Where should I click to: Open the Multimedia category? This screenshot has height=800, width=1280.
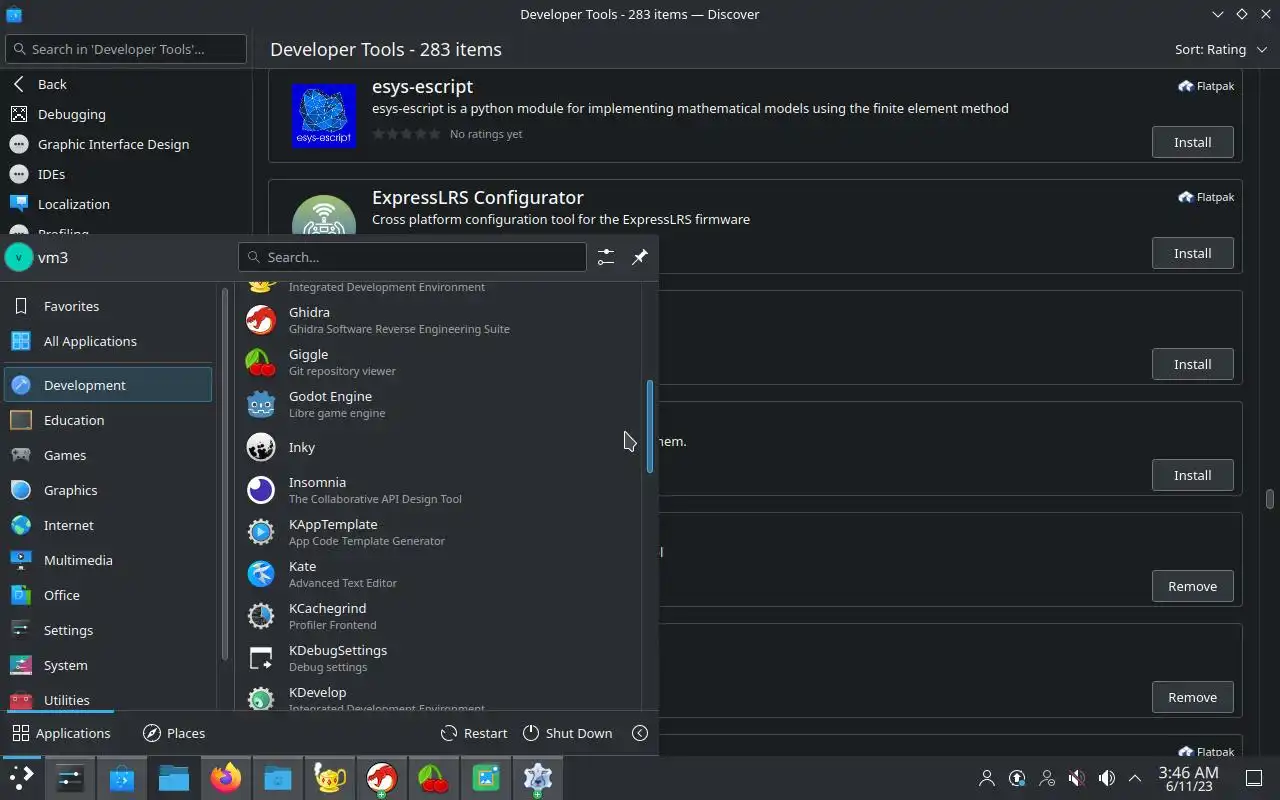click(x=108, y=560)
